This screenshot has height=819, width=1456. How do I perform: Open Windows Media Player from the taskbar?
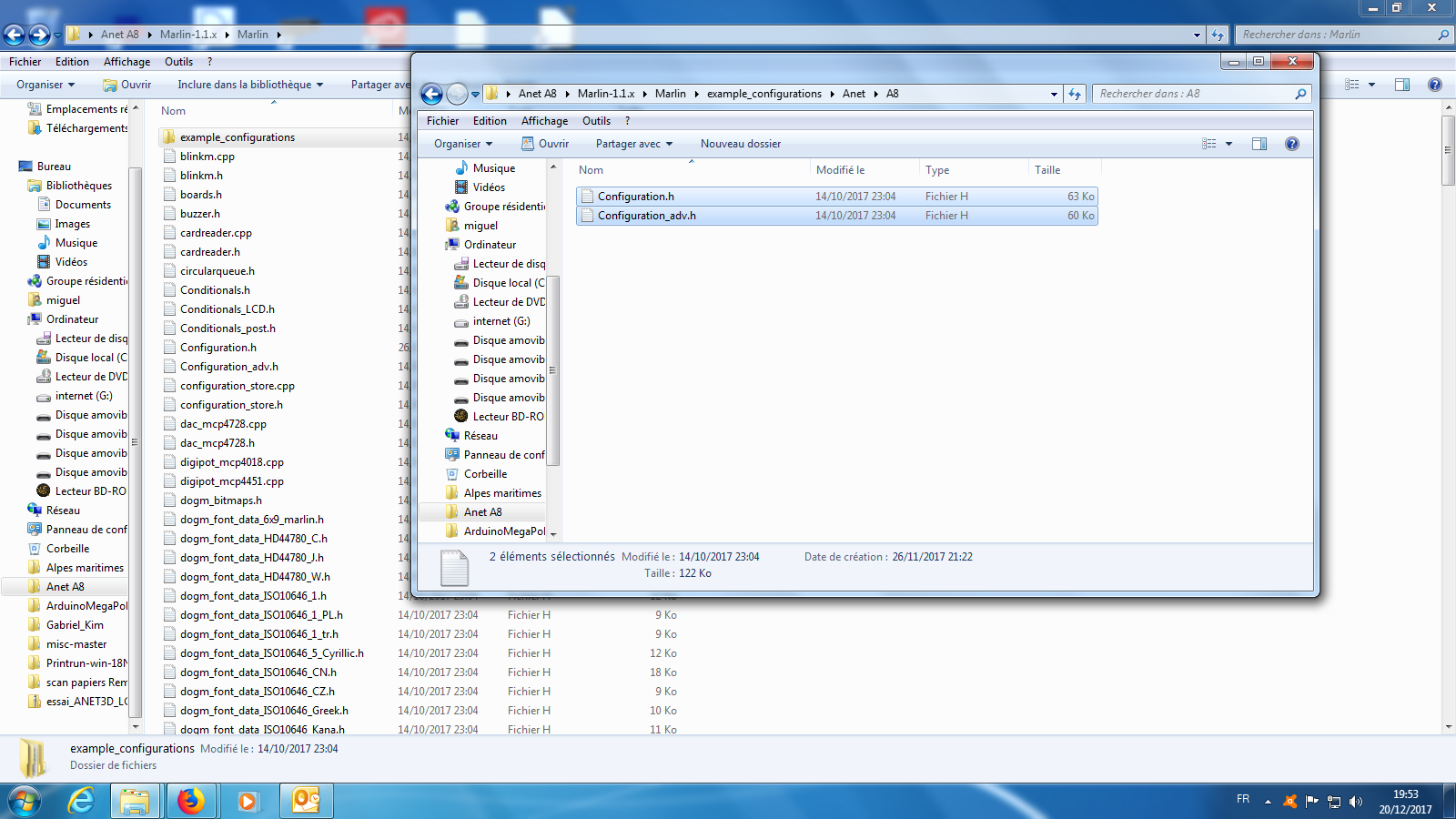[248, 801]
